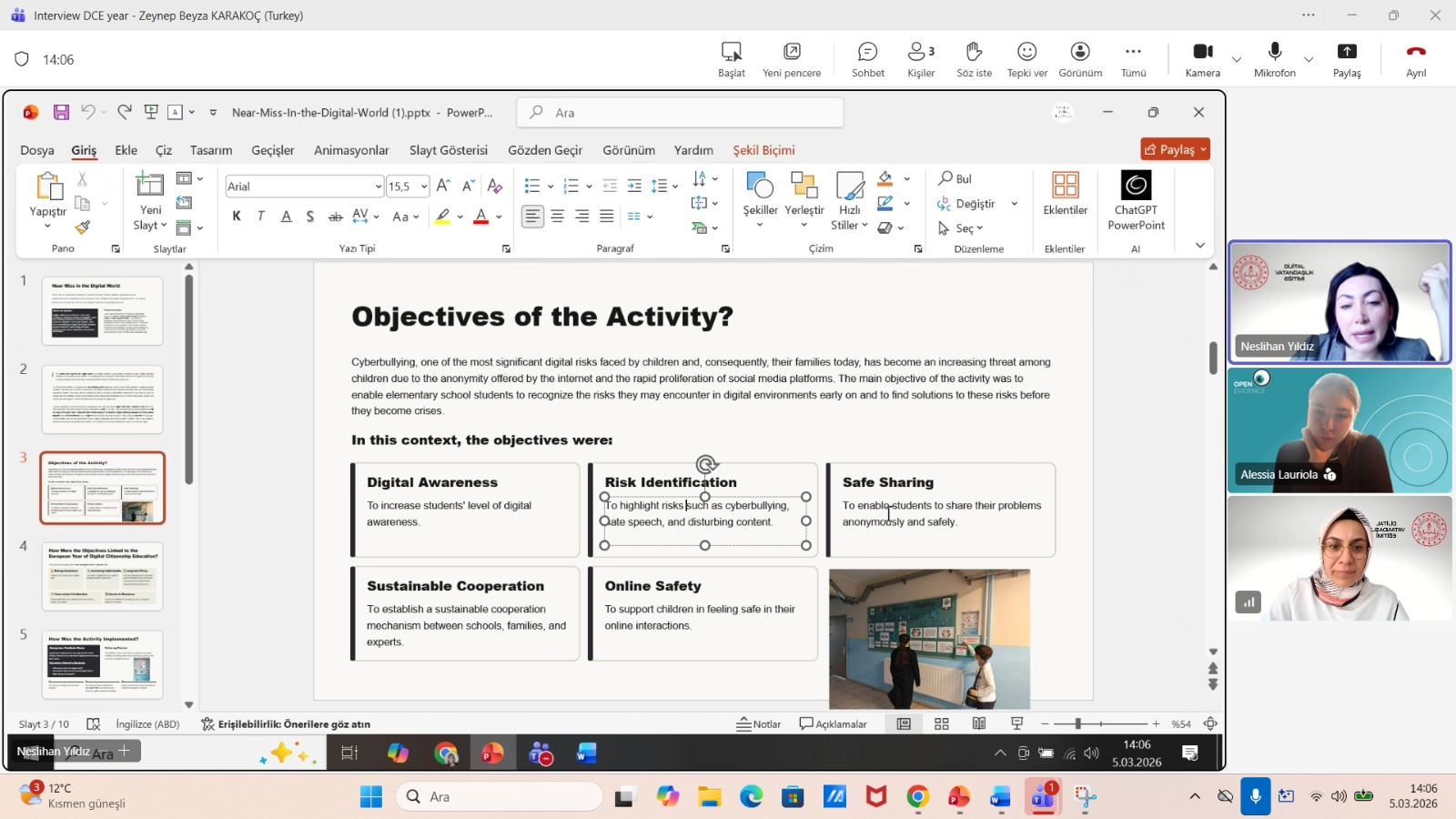Adjust the zoom slider in status bar
This screenshot has width=1456, height=819.
tap(1077, 723)
